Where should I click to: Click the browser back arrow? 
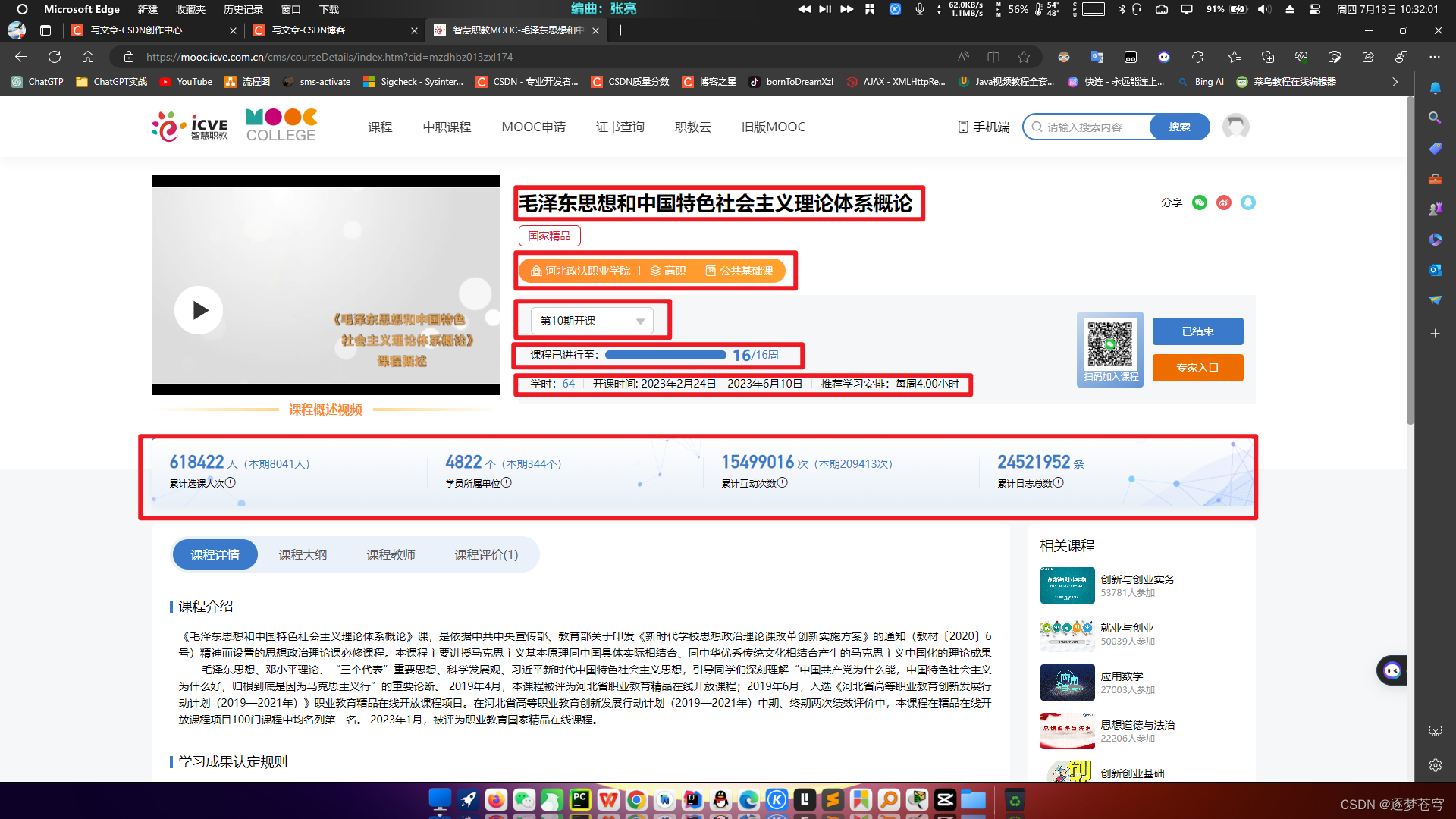(x=21, y=57)
